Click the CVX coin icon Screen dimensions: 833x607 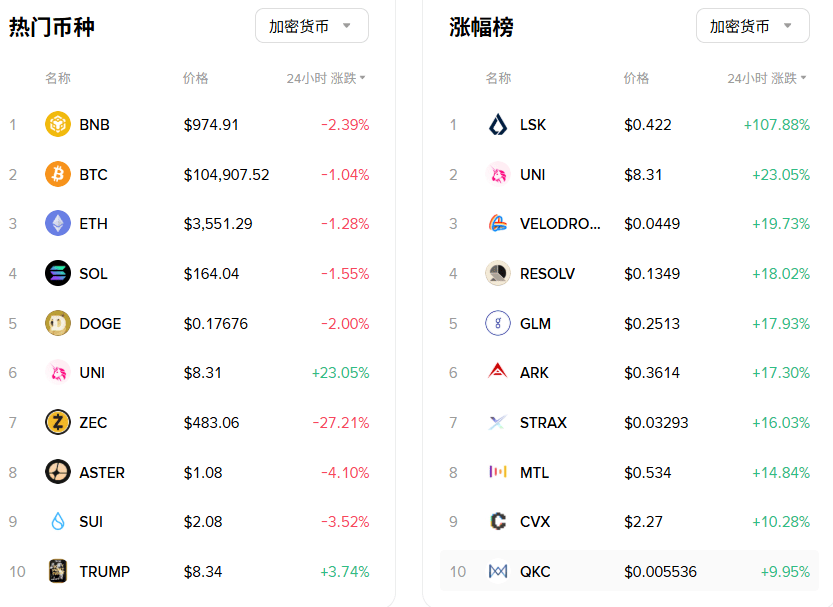[x=498, y=521]
